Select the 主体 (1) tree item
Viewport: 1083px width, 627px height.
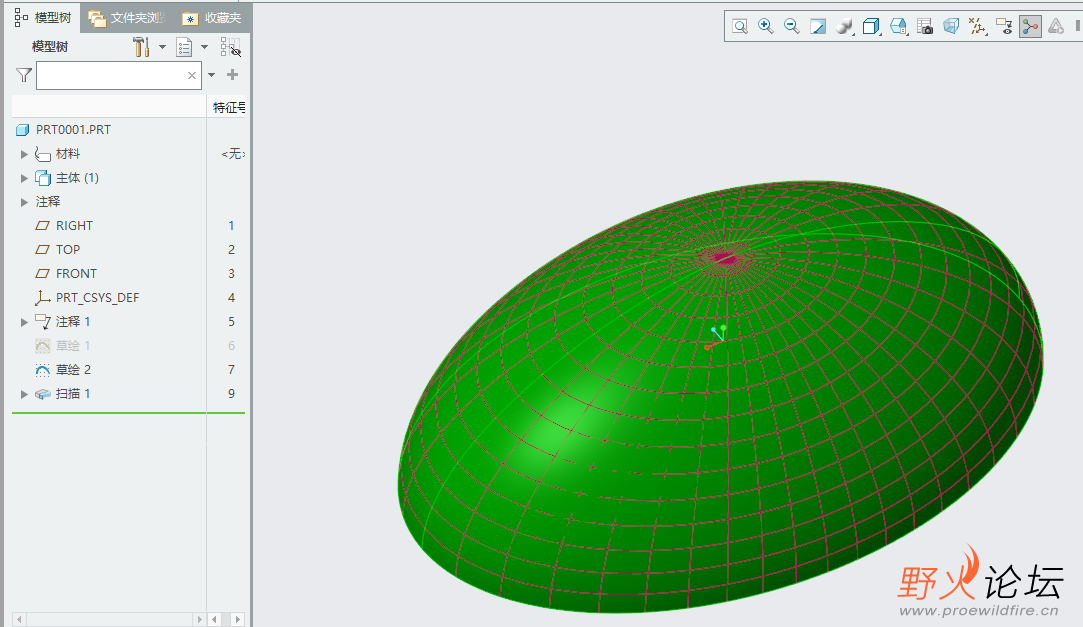pos(77,178)
